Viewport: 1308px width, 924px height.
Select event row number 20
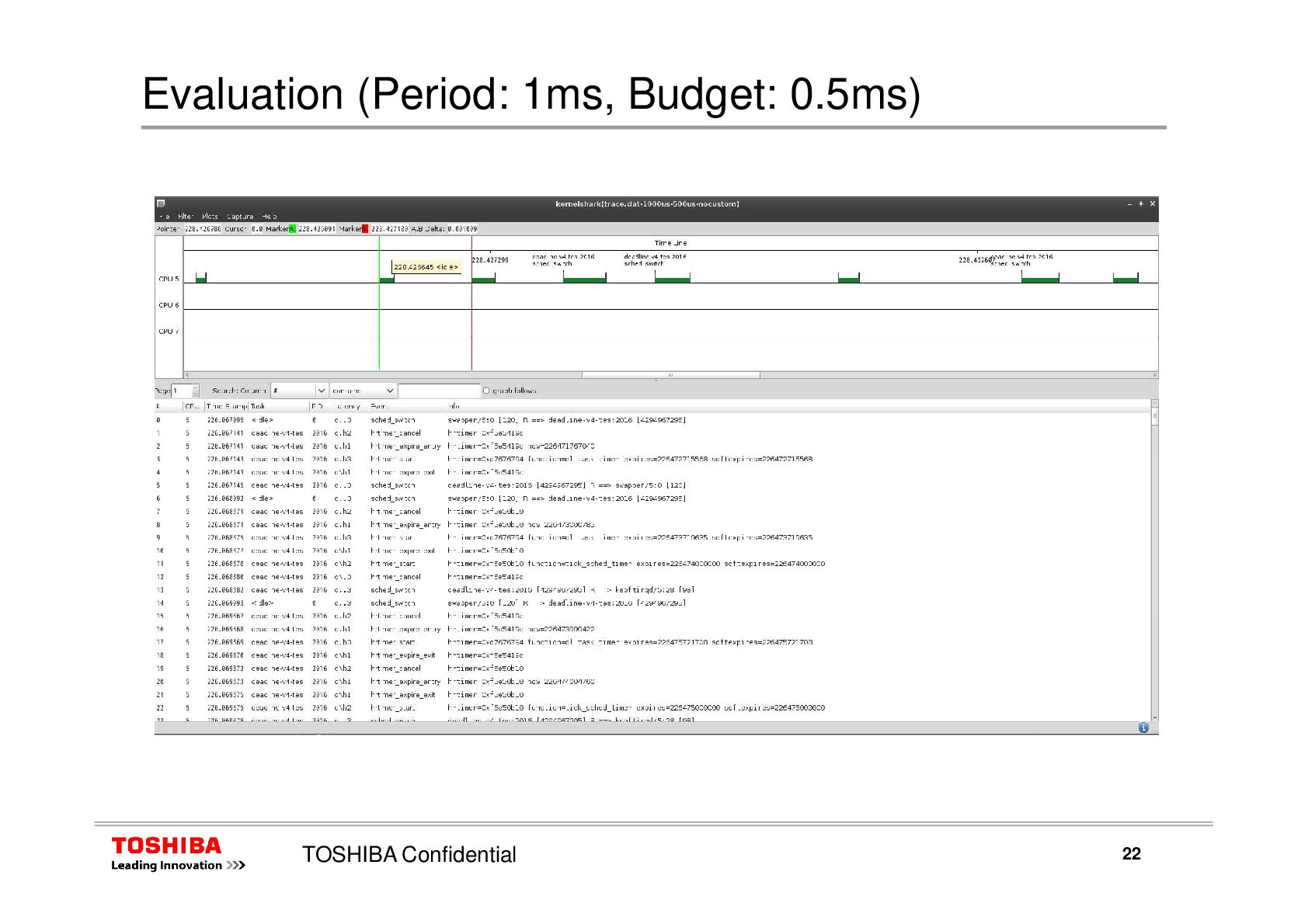tap(652, 682)
